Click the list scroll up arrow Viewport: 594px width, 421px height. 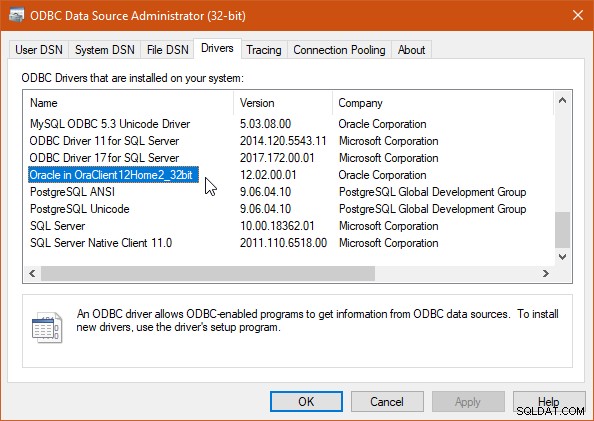coord(563,100)
